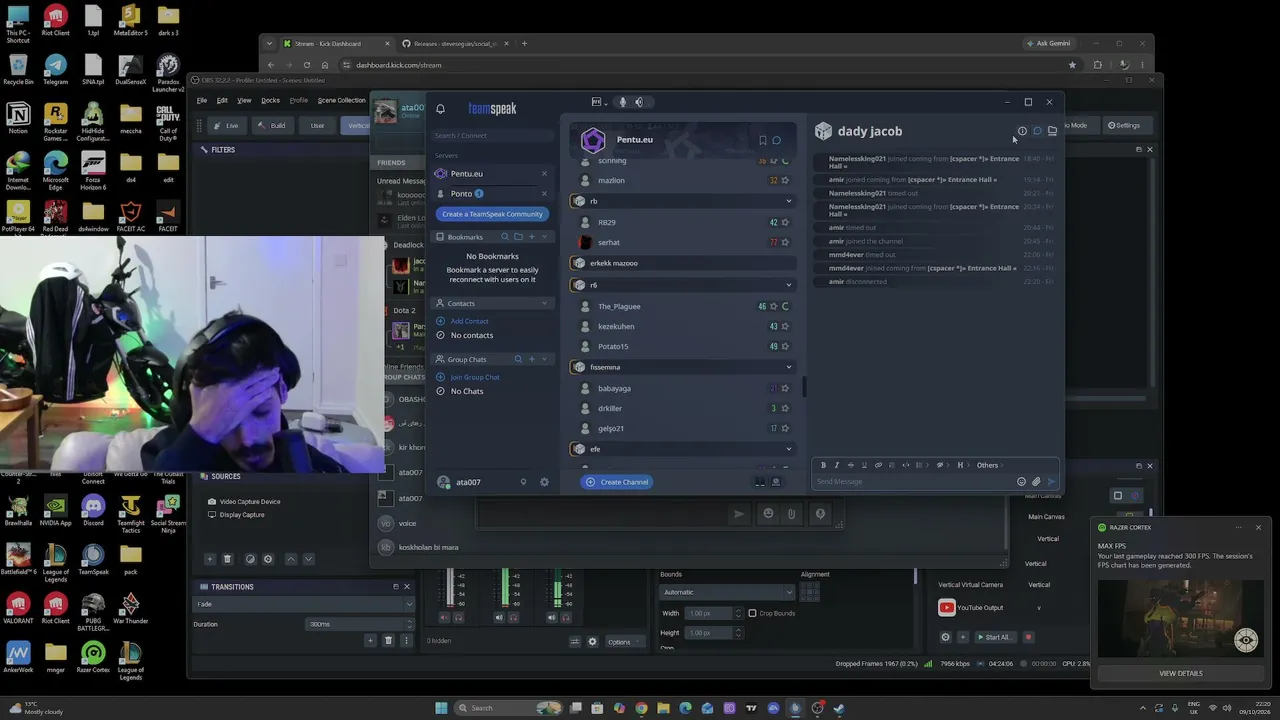The height and width of the screenshot is (720, 1280).
Task: Collapse the fissemina channel
Action: (x=788, y=367)
